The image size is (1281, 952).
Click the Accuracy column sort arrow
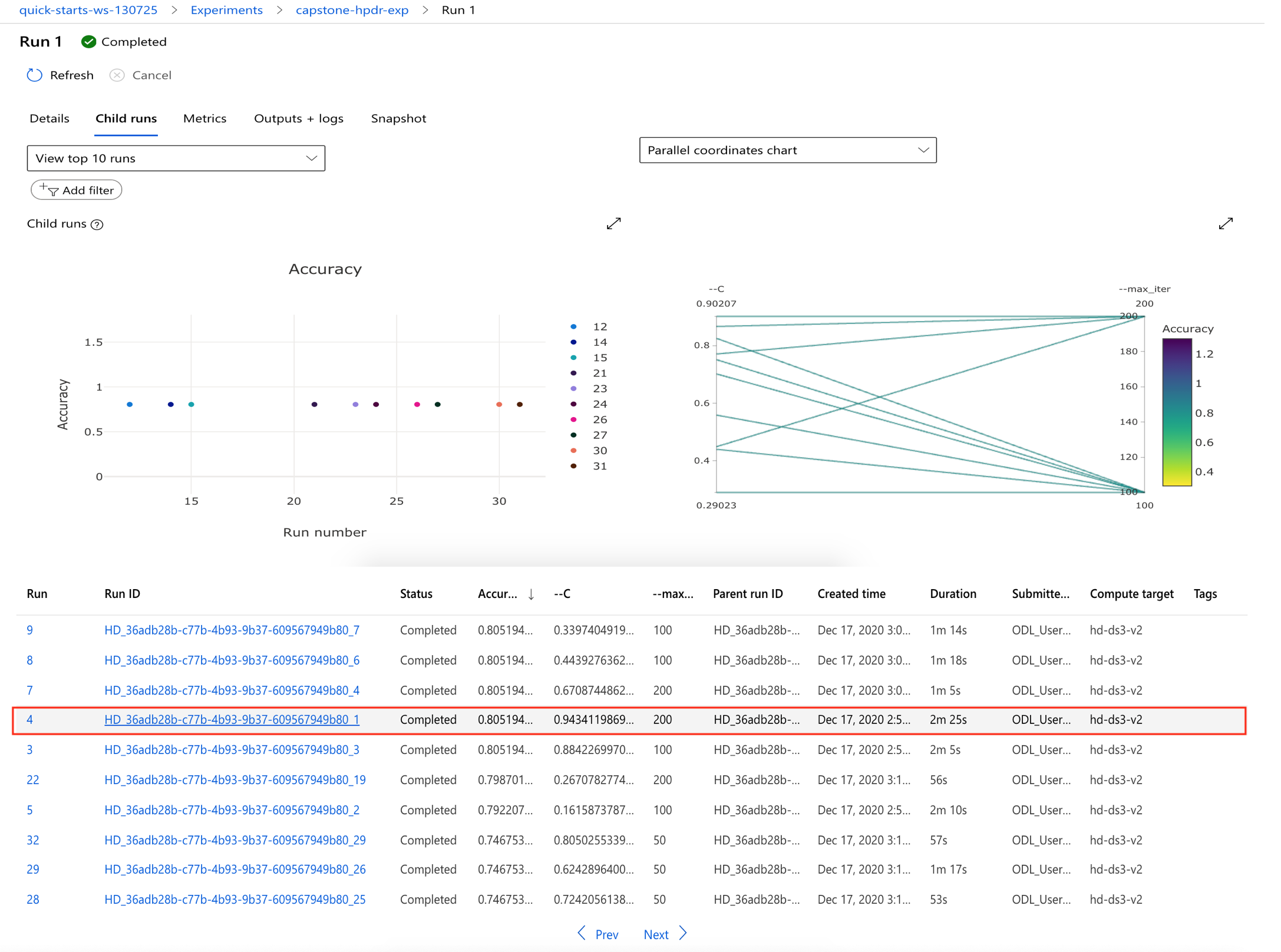(x=531, y=594)
